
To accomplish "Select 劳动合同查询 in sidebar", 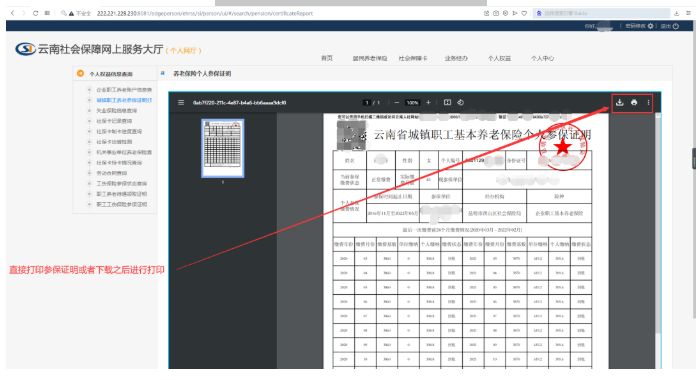I will click(x=112, y=173).
